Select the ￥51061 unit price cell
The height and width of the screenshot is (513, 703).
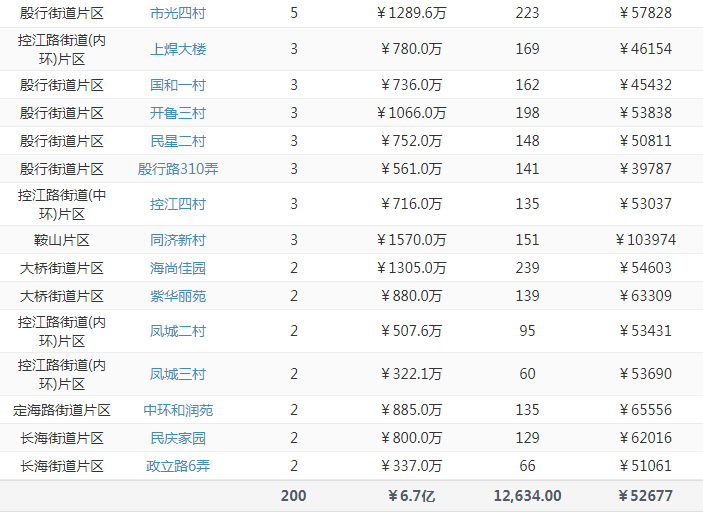646,466
